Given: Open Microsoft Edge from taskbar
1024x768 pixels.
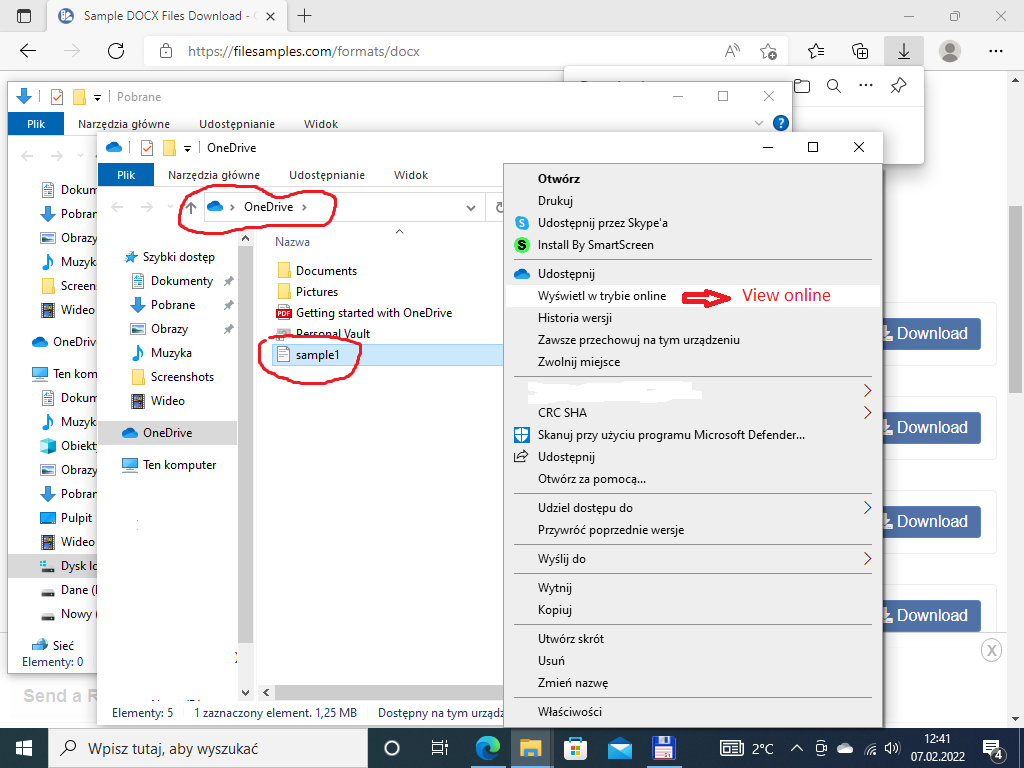Looking at the screenshot, I should click(487, 748).
